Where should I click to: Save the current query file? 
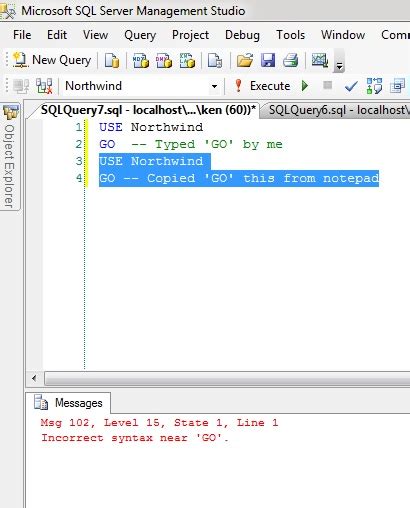point(268,61)
